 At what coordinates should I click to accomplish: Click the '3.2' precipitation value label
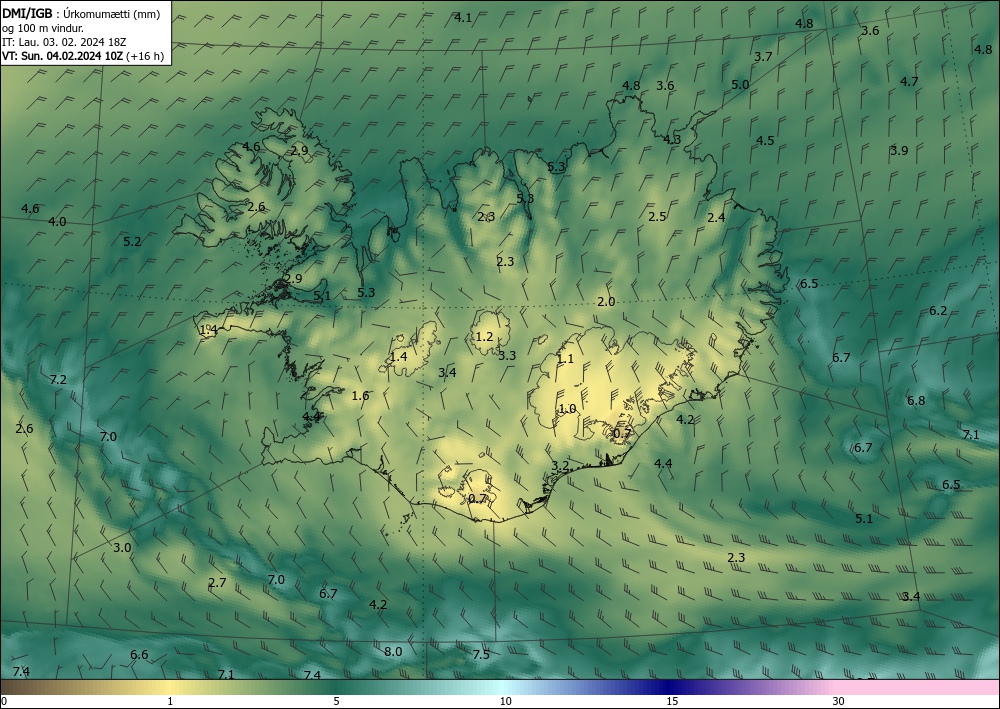pos(560,466)
